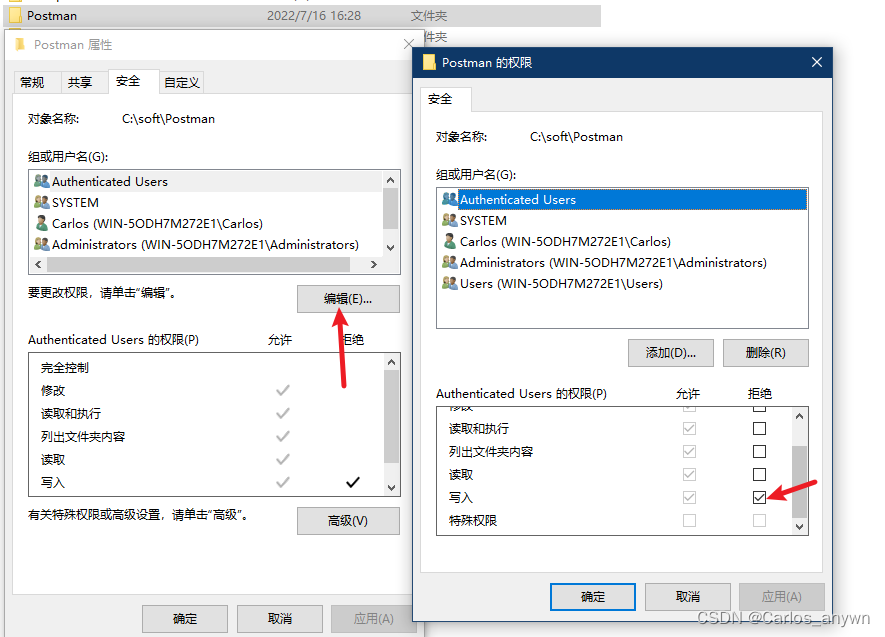Select Administrators entry in properties window list
The width and height of the screenshot is (885, 637).
[205, 244]
